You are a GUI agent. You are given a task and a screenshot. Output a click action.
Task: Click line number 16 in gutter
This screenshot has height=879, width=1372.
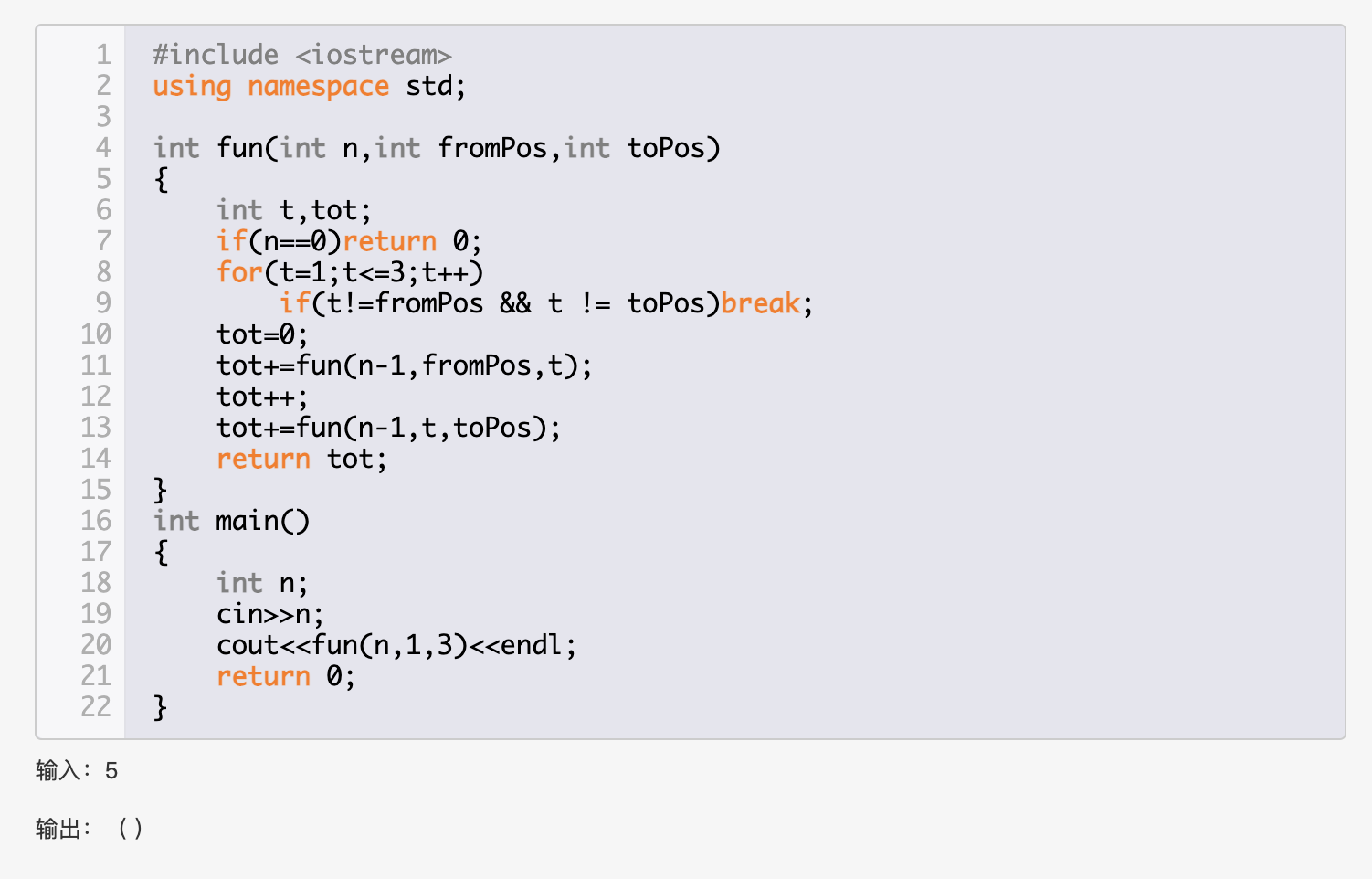pos(96,521)
